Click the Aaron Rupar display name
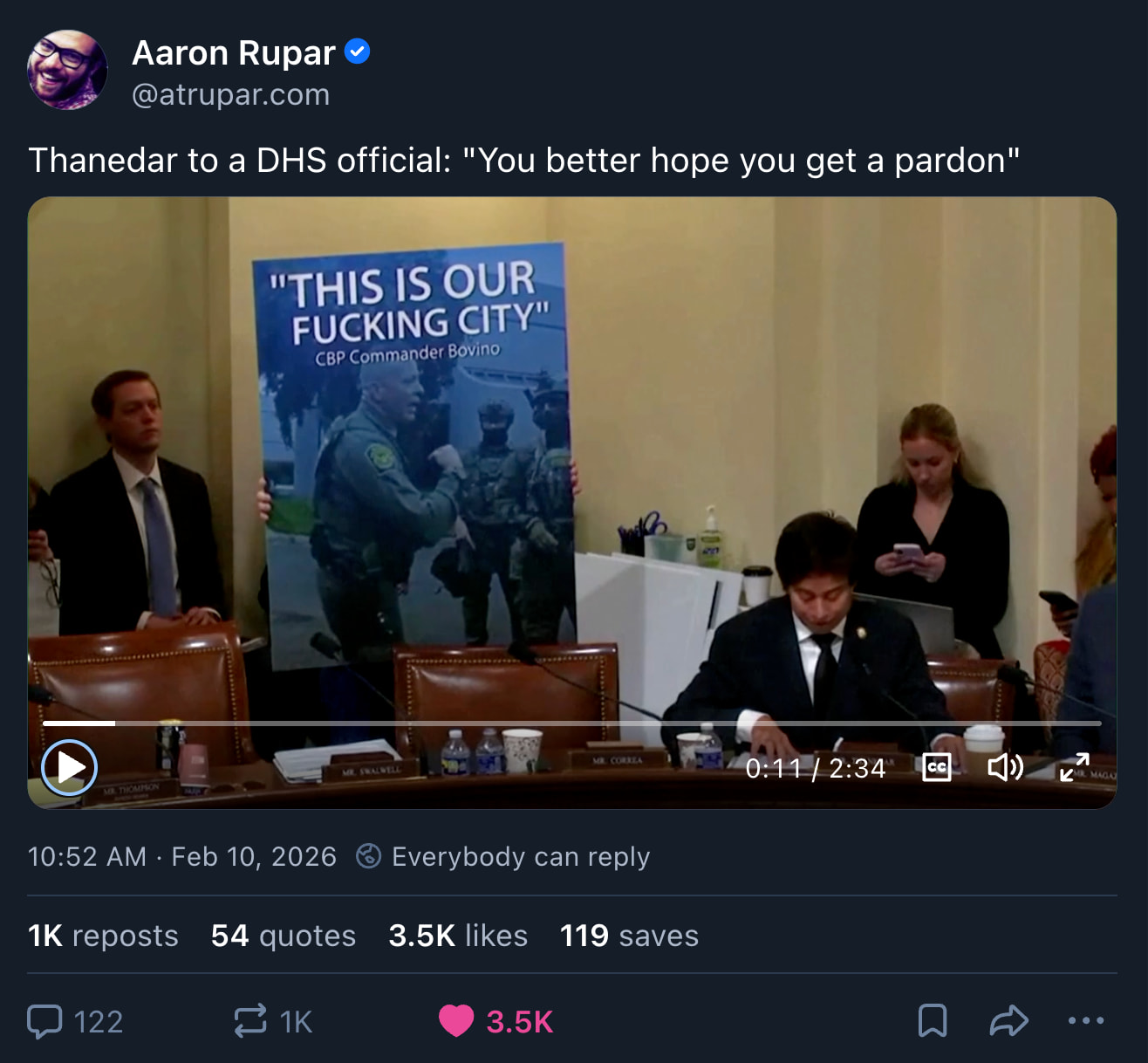Screen dimensions: 1148x1063 coord(233,53)
